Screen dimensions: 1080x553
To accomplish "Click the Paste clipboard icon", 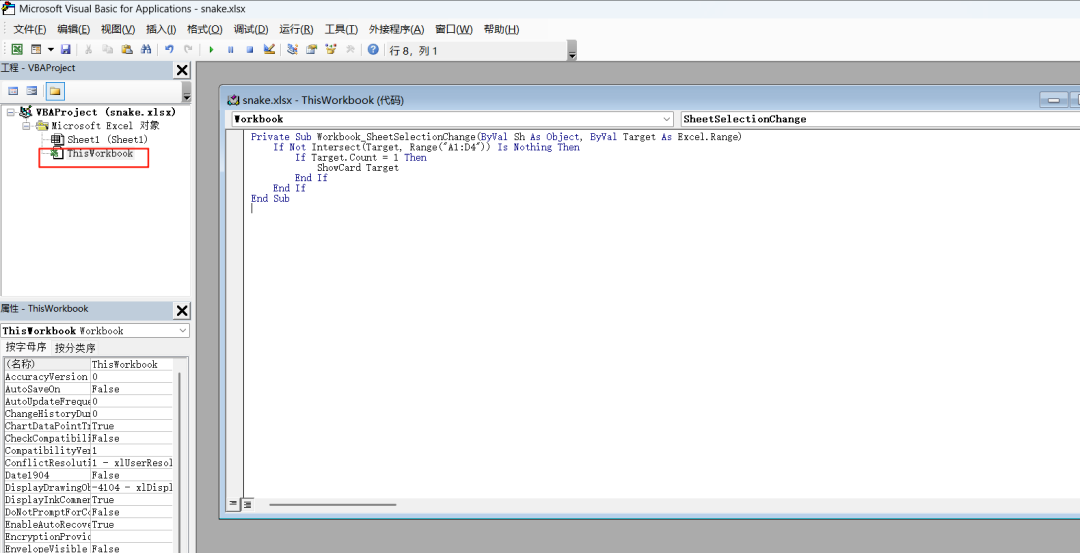I will [x=127, y=50].
